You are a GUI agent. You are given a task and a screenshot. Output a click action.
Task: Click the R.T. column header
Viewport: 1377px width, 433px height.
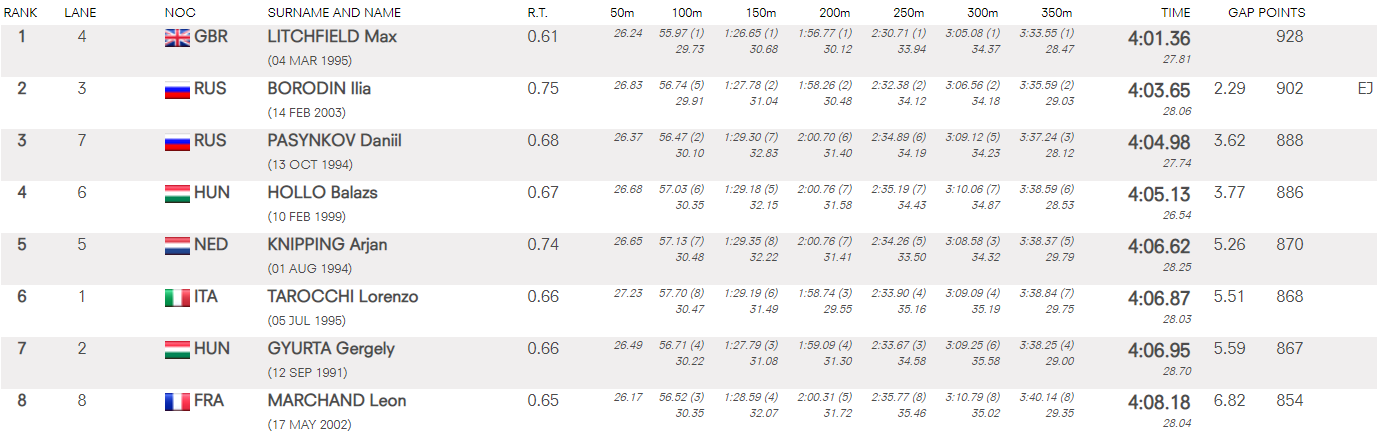tap(537, 13)
